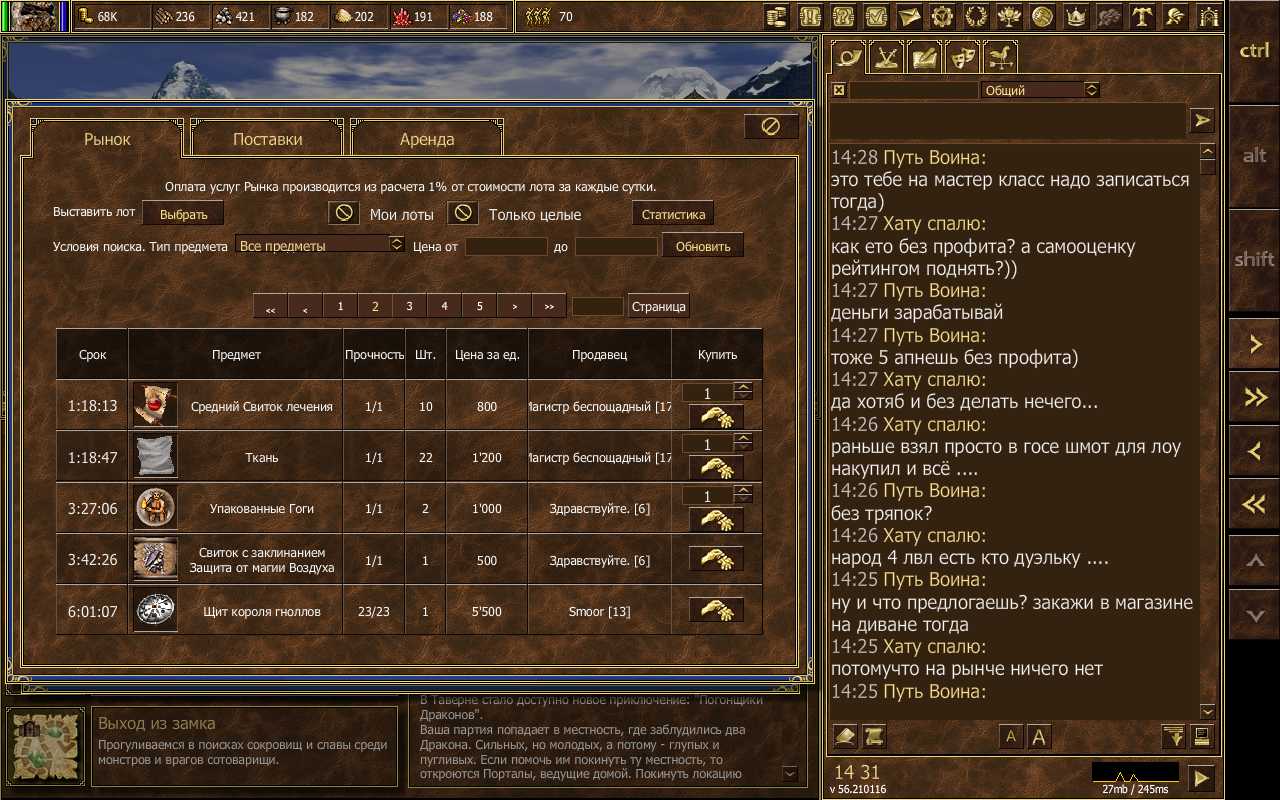The width and height of the screenshot is (1280, 800).
Task: Open the mail envelope icon in top toolbar
Action: pyautogui.click(x=909, y=16)
